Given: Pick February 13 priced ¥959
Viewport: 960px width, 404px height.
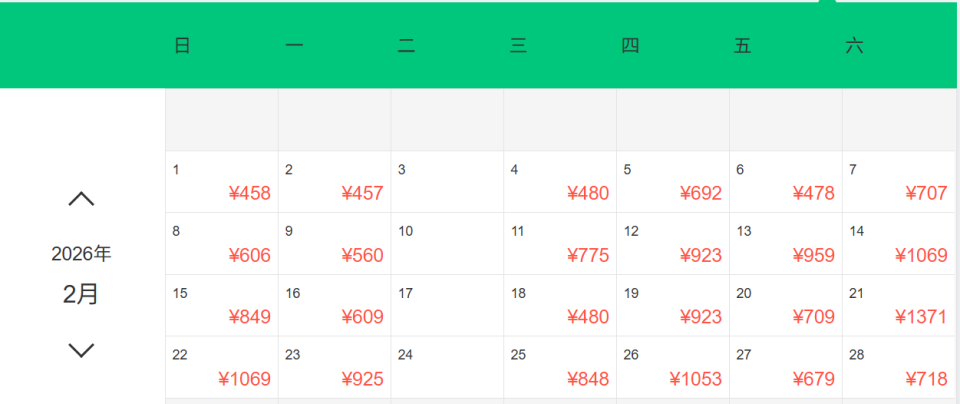Looking at the screenshot, I should point(786,244).
